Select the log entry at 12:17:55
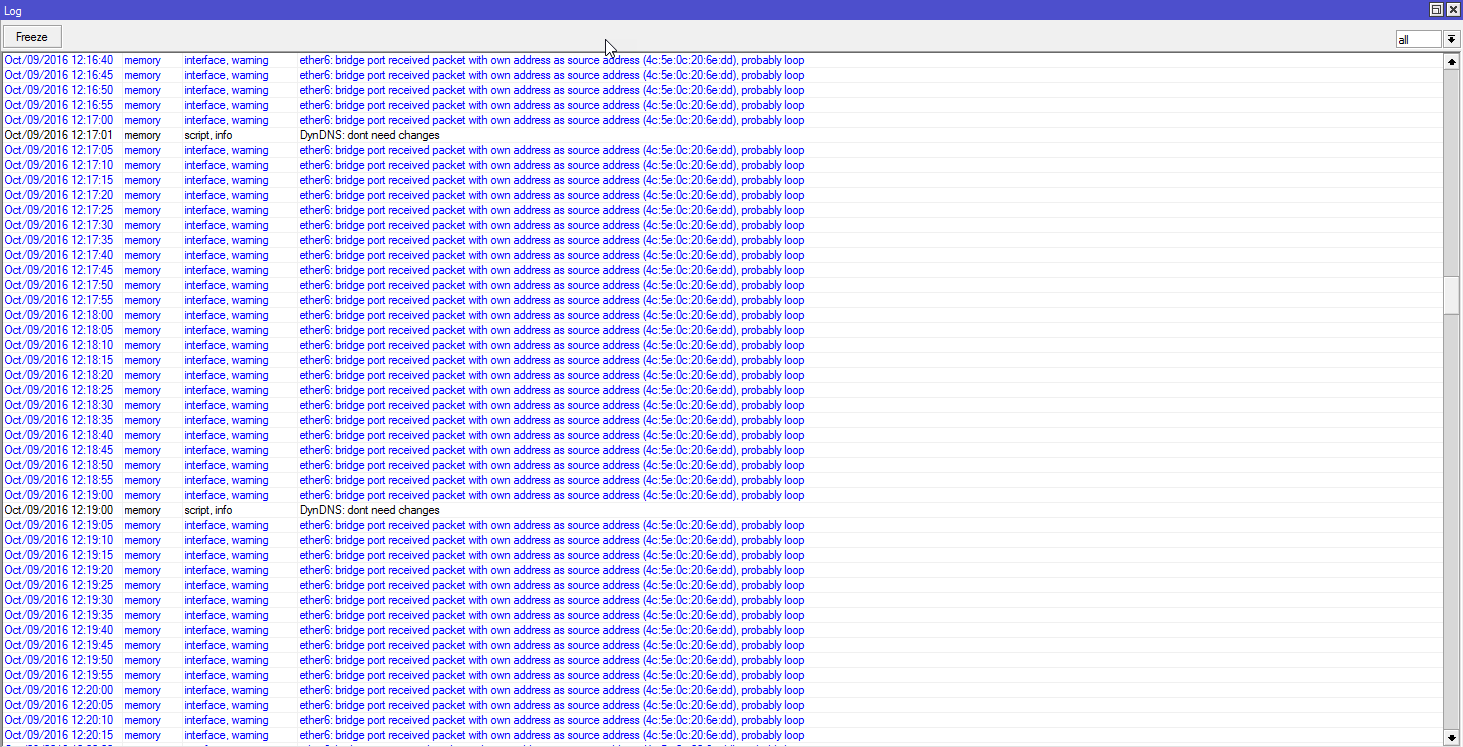 point(723,300)
